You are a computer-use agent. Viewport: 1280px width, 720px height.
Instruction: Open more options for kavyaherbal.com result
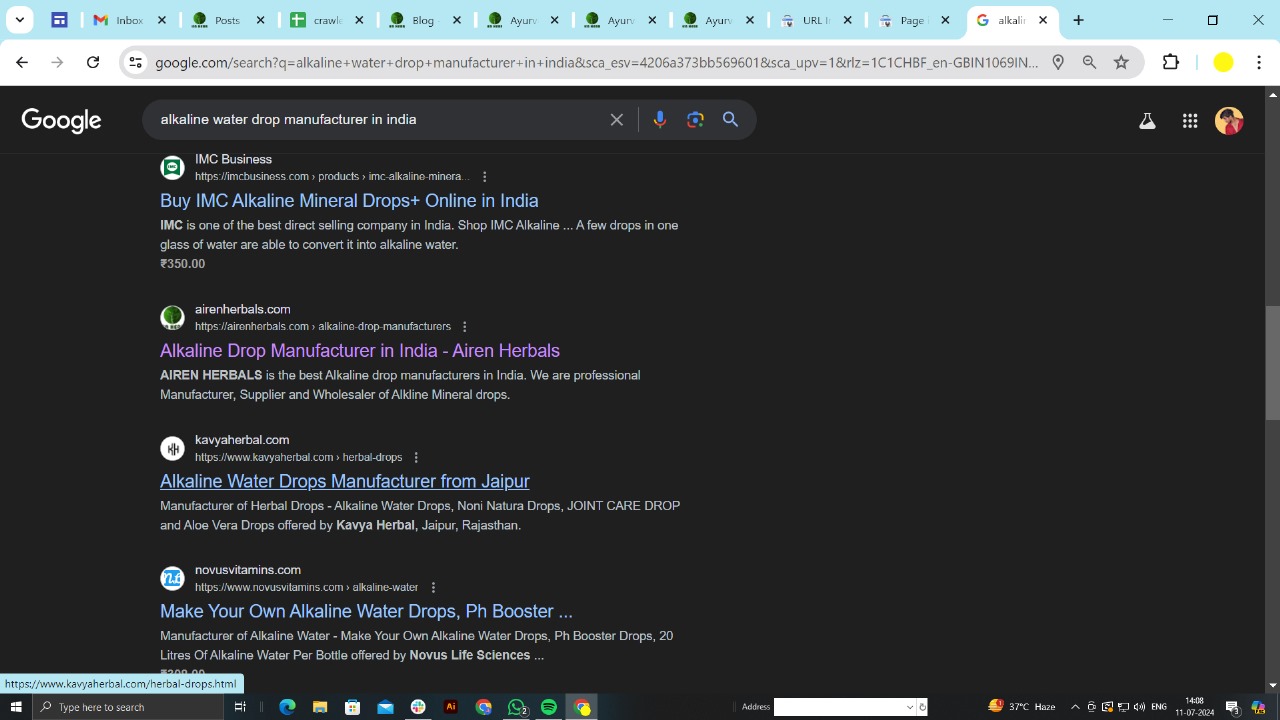[416, 458]
